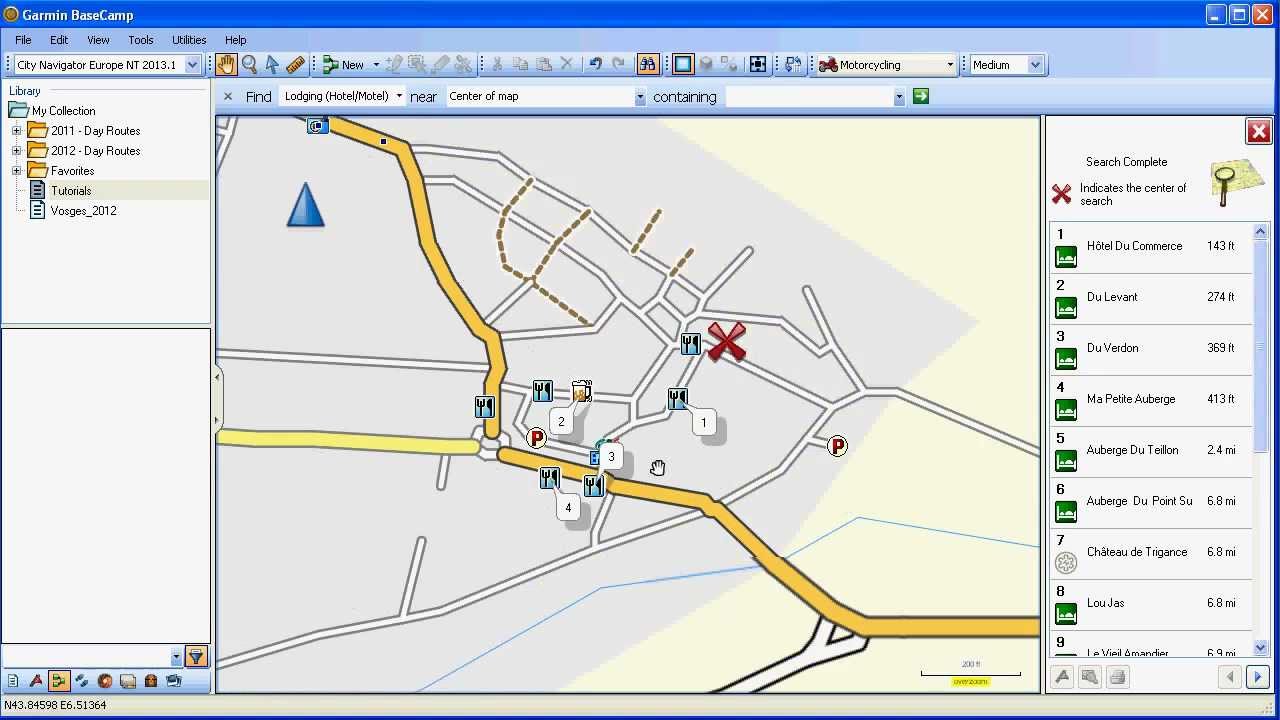Open the Help menu

tap(235, 40)
